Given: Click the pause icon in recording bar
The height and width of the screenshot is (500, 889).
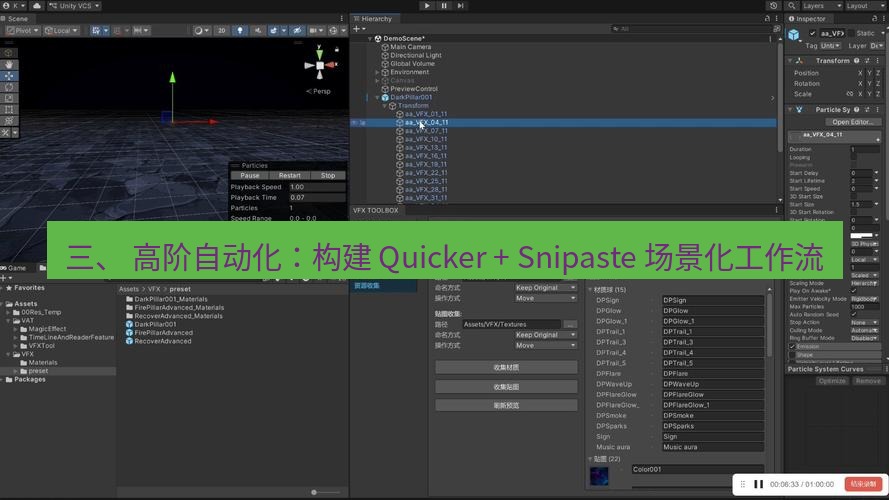Looking at the screenshot, I should point(758,484).
